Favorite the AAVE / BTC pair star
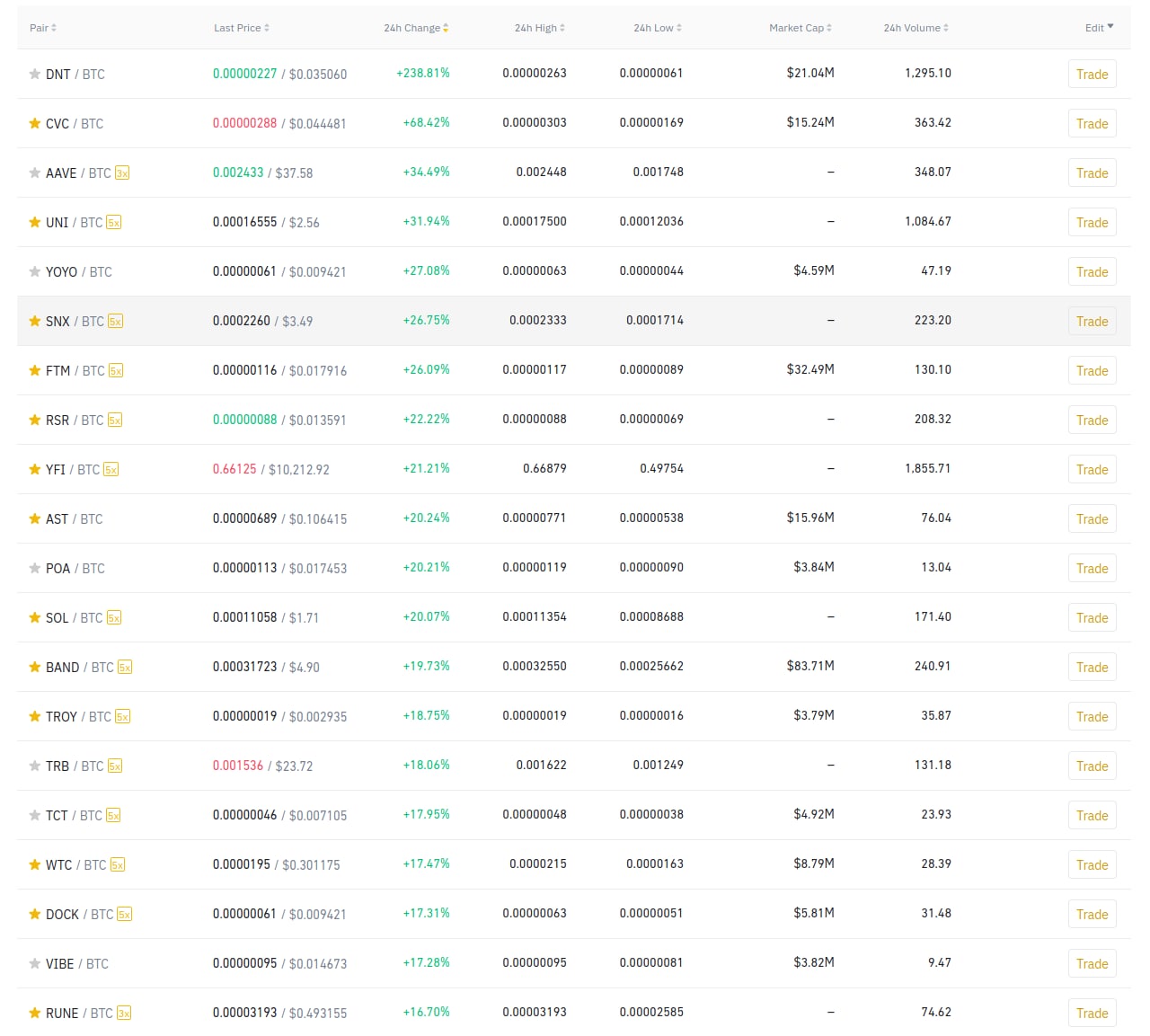 point(35,173)
